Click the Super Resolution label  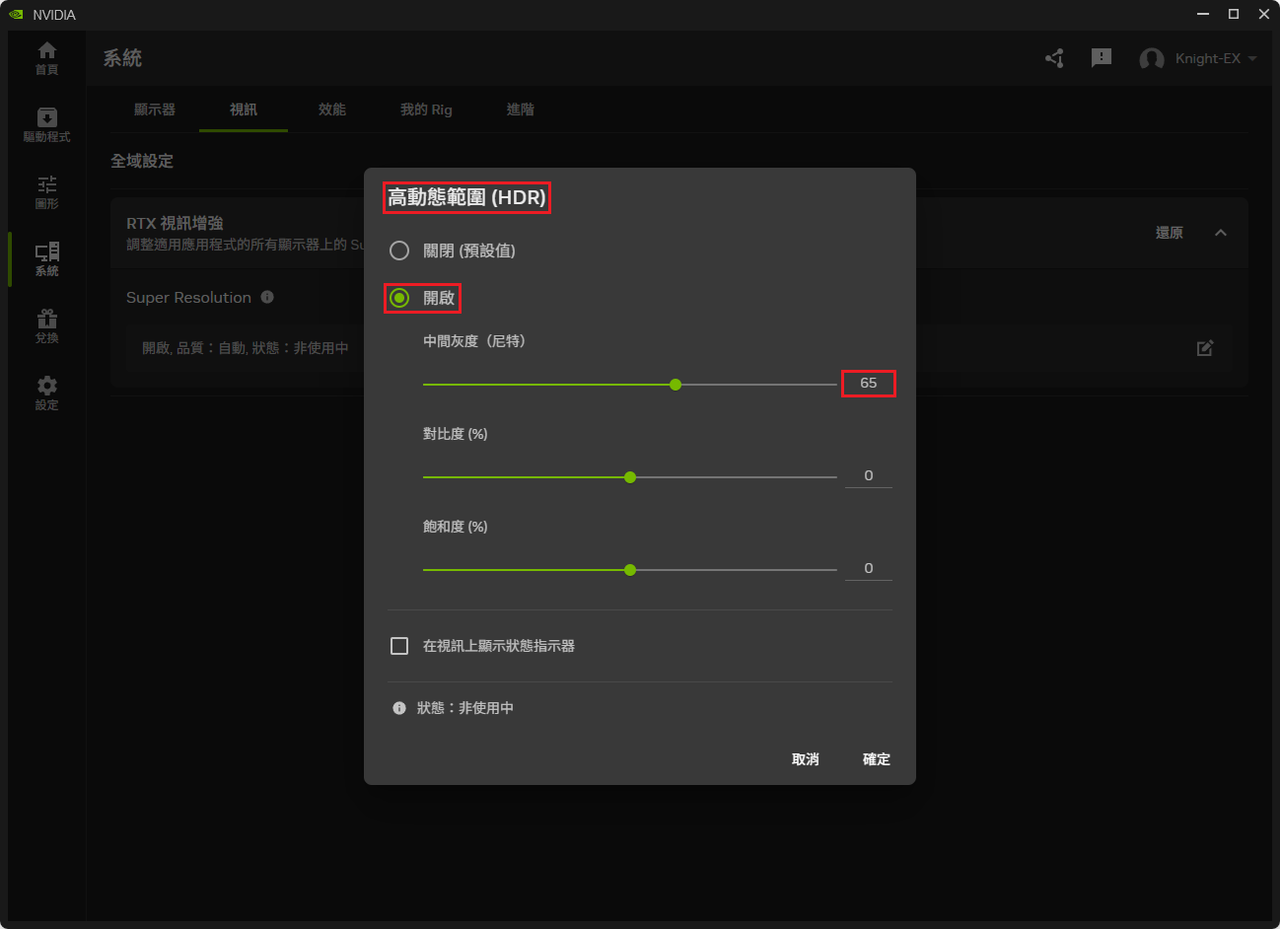(189, 297)
